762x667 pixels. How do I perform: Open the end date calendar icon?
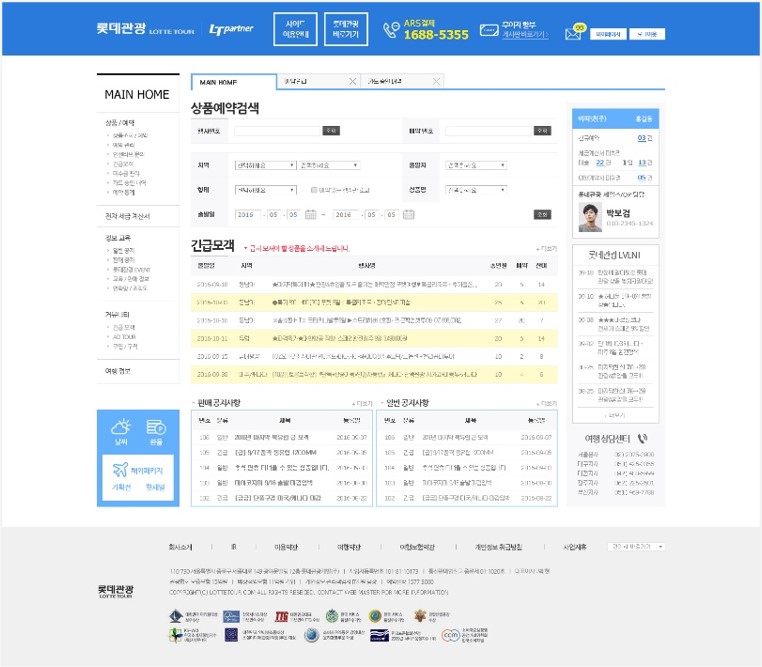click(408, 214)
